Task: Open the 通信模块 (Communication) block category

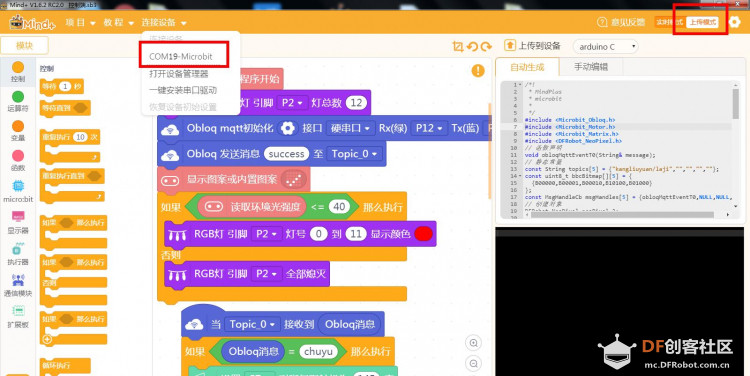Action: point(18,285)
